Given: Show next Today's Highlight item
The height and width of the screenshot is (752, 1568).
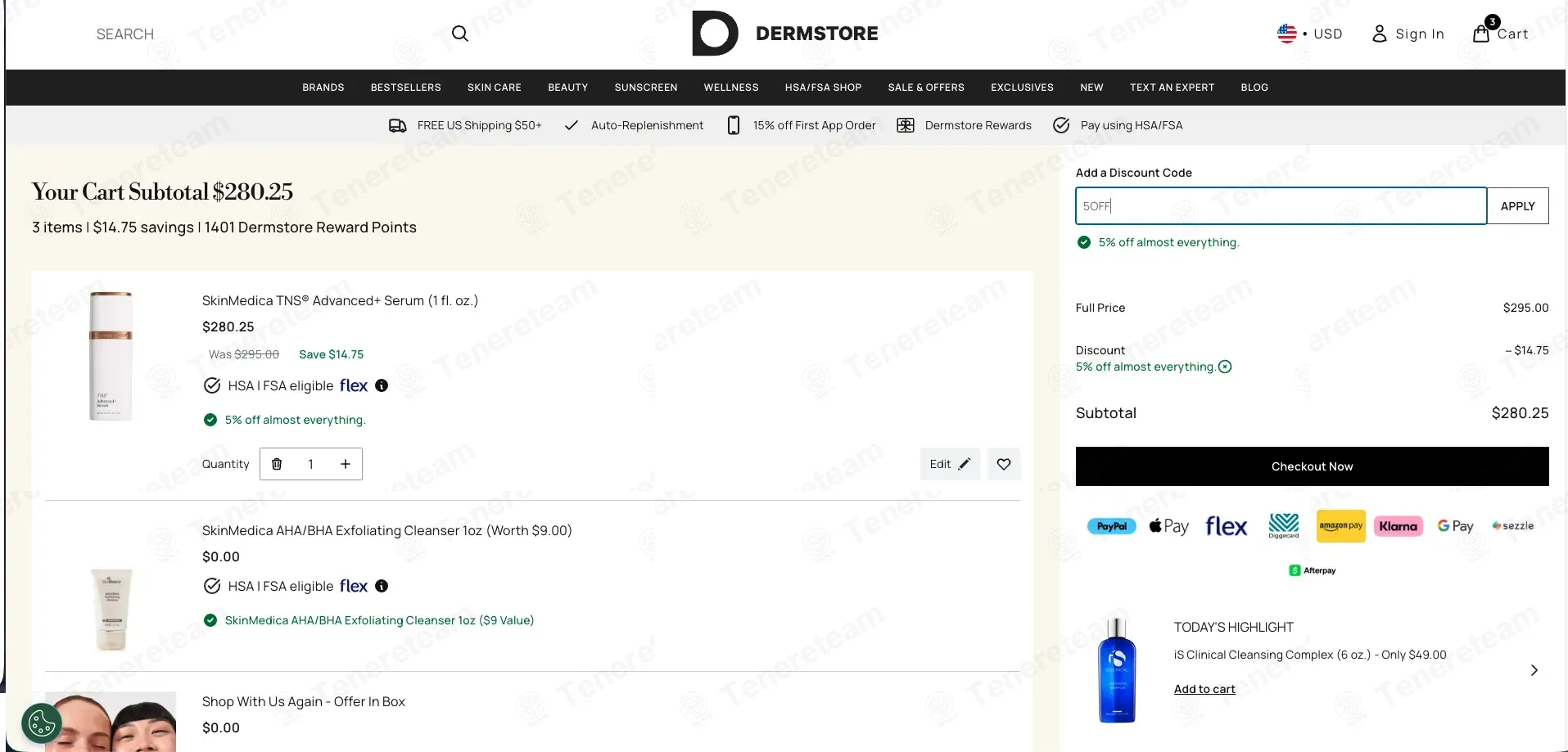Looking at the screenshot, I should 1534,670.
